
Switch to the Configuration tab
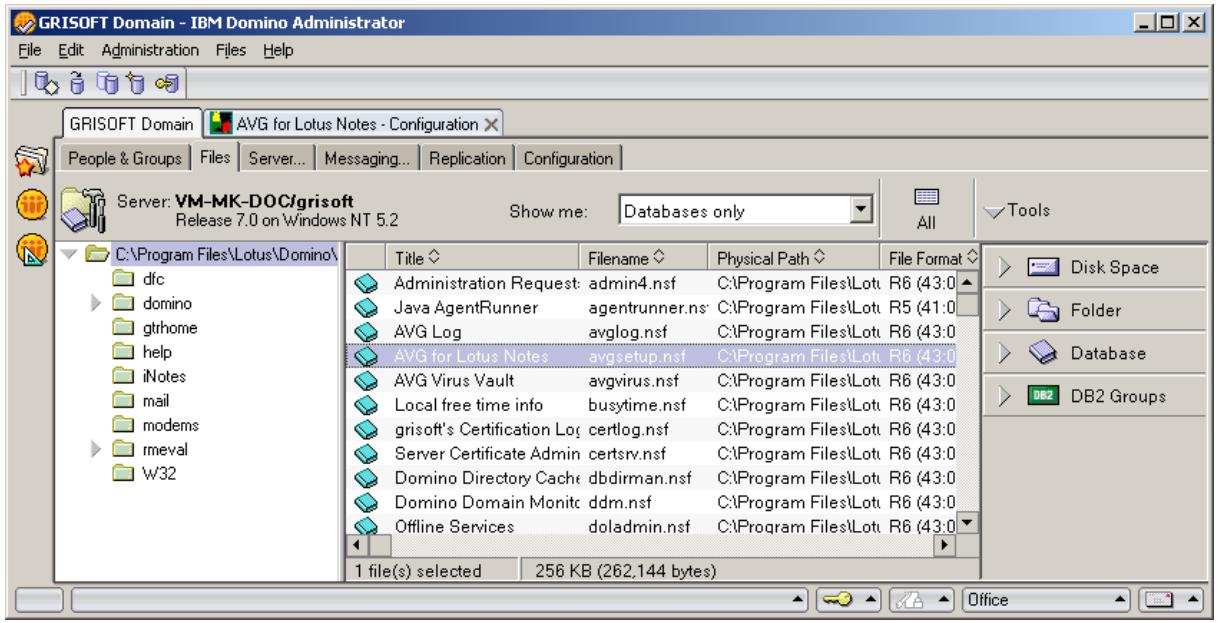568,158
